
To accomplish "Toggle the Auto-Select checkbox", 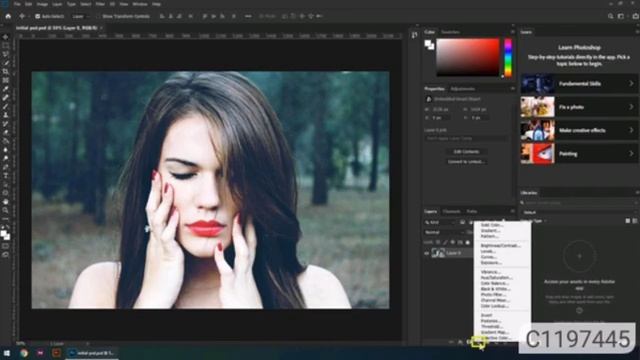I will tap(38, 16).
